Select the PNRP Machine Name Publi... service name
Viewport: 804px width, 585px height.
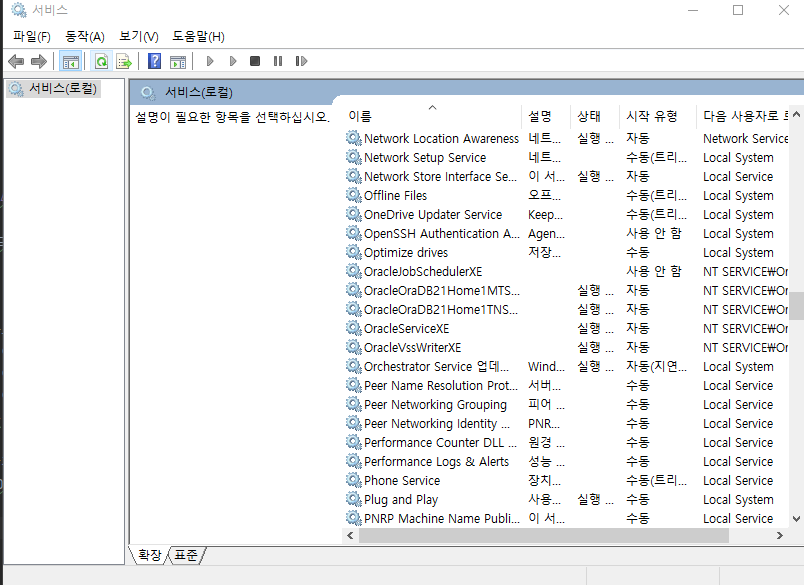[x=441, y=518]
